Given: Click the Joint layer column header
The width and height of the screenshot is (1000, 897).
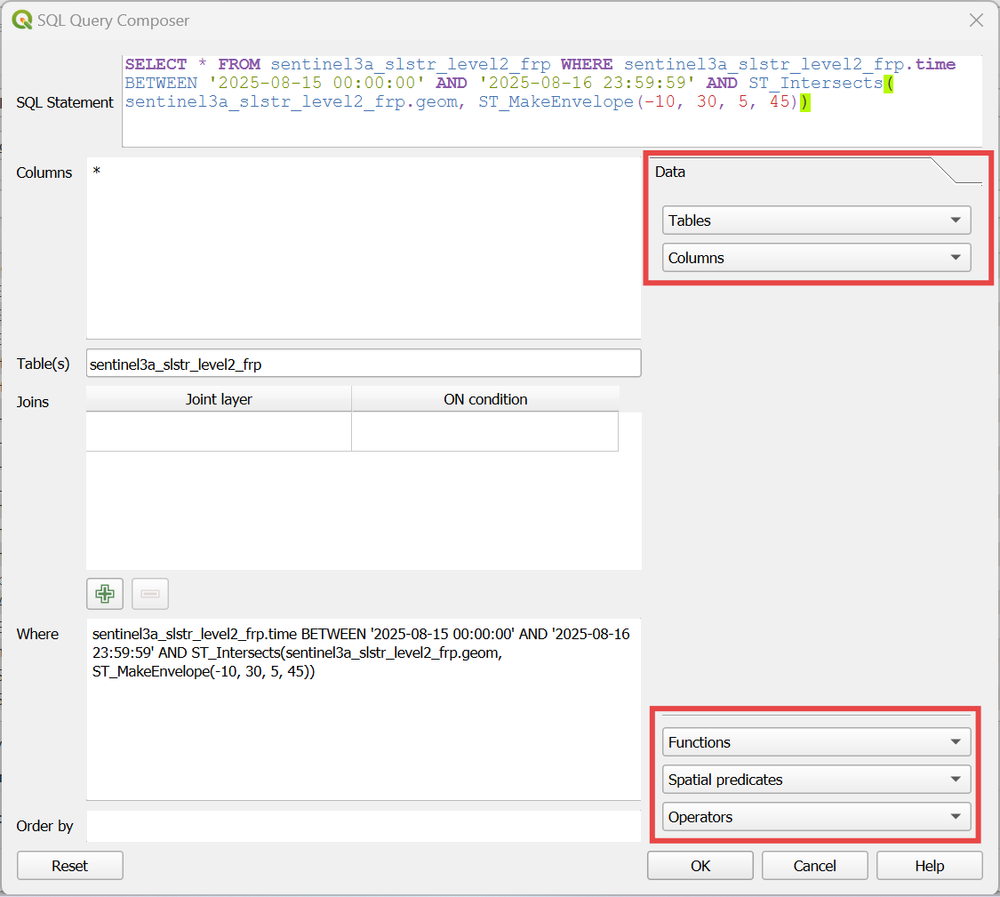Looking at the screenshot, I should click(219, 399).
